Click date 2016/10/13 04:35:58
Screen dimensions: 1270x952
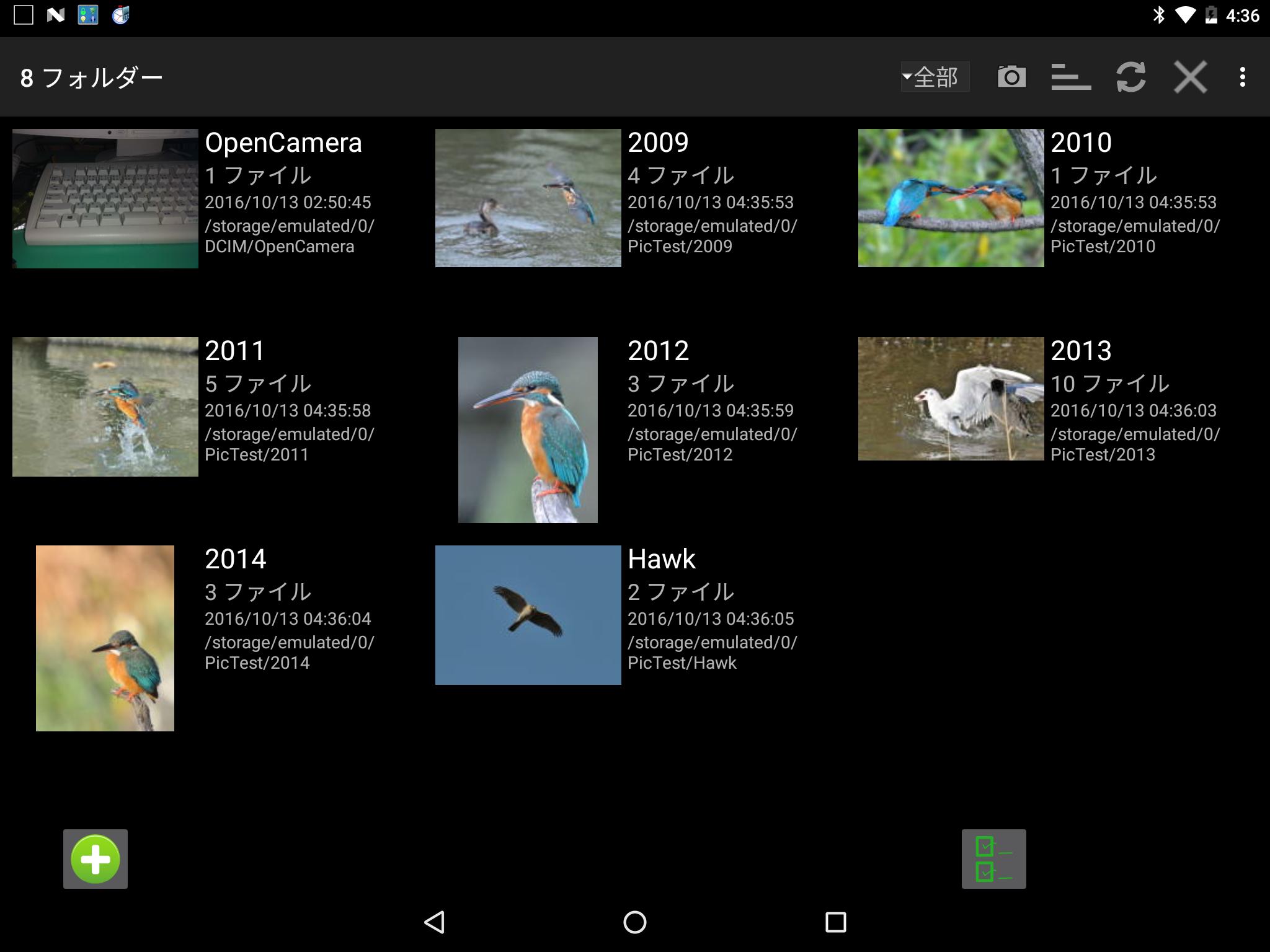pos(288,410)
